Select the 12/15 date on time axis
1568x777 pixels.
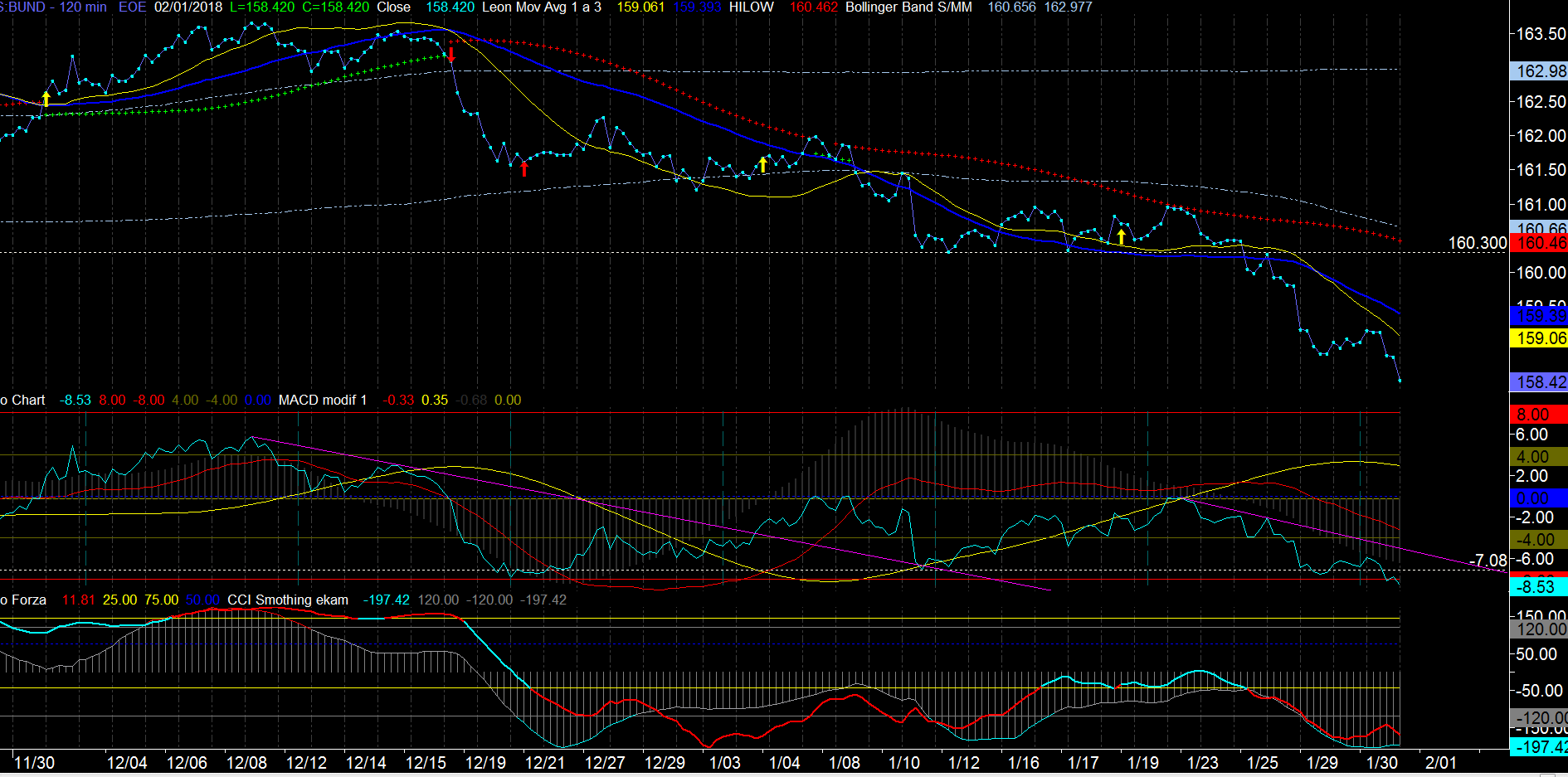pyautogui.click(x=426, y=763)
